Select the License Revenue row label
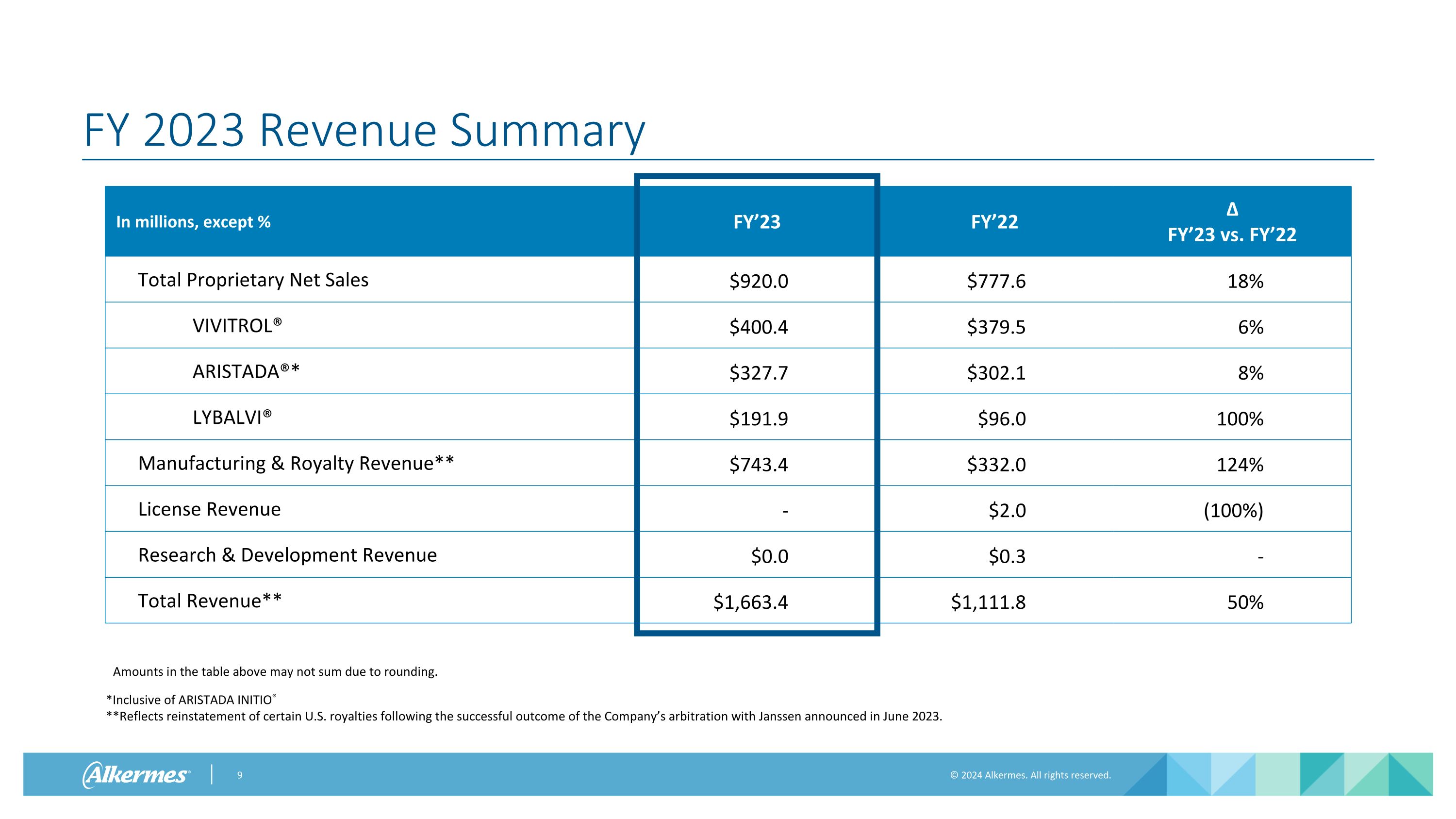This screenshot has width=1456, height=819. [209, 509]
